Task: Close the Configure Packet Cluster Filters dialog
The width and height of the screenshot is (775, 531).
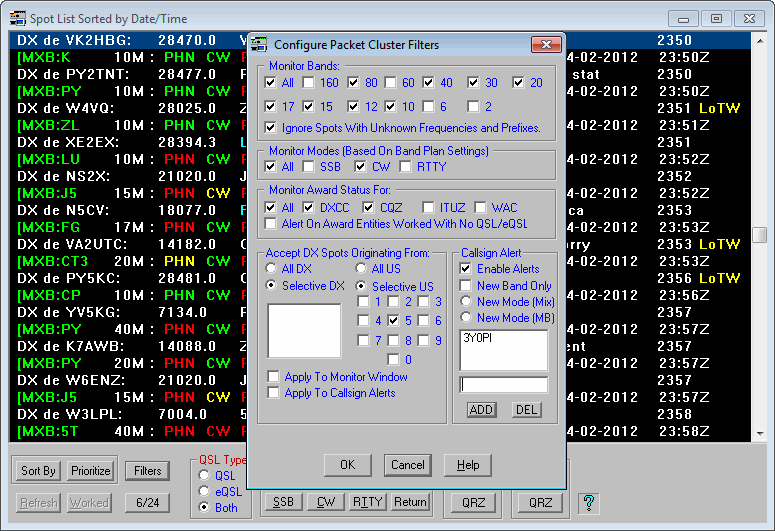Action: point(544,45)
